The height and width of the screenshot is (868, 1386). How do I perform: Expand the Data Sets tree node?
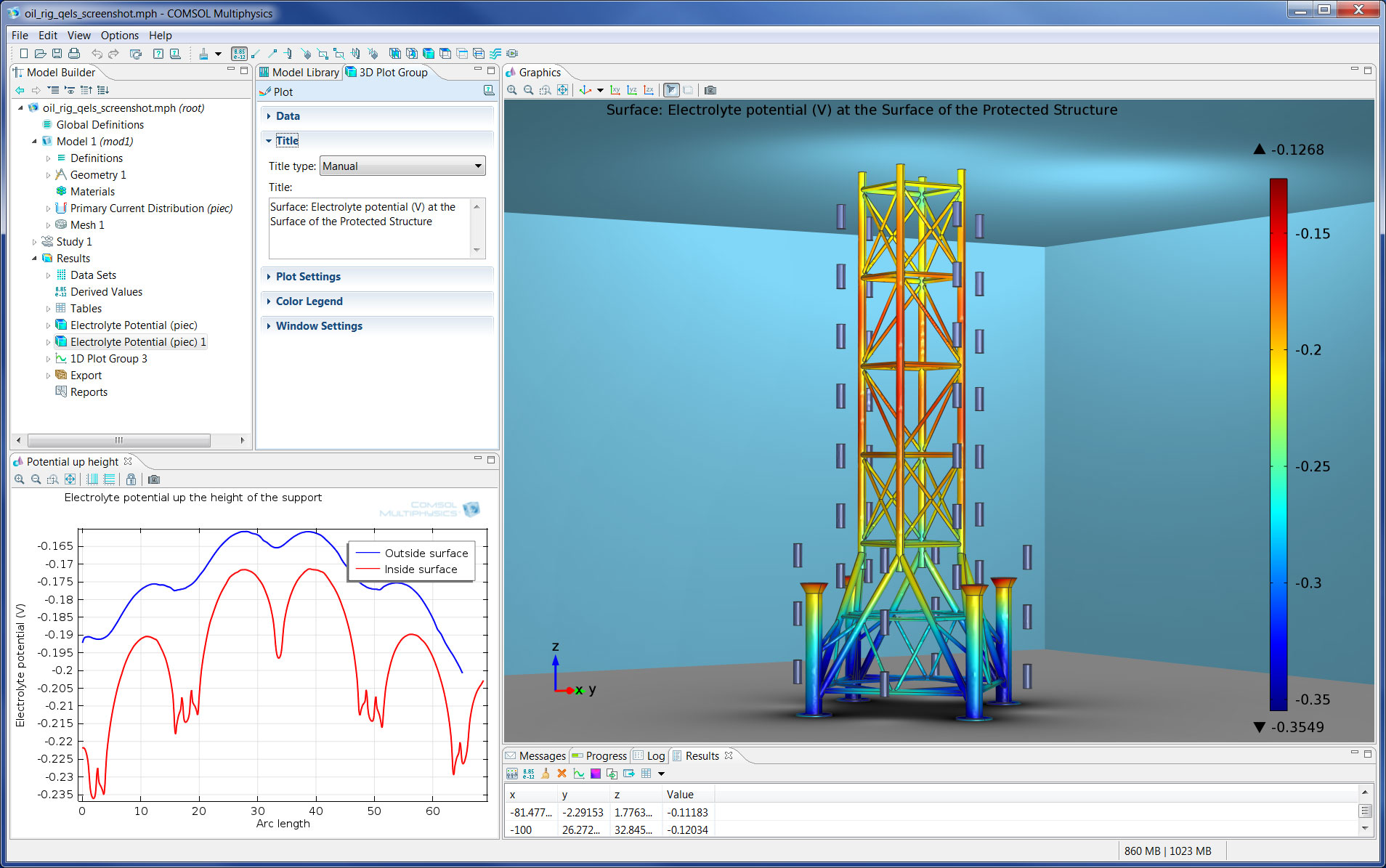[48, 275]
